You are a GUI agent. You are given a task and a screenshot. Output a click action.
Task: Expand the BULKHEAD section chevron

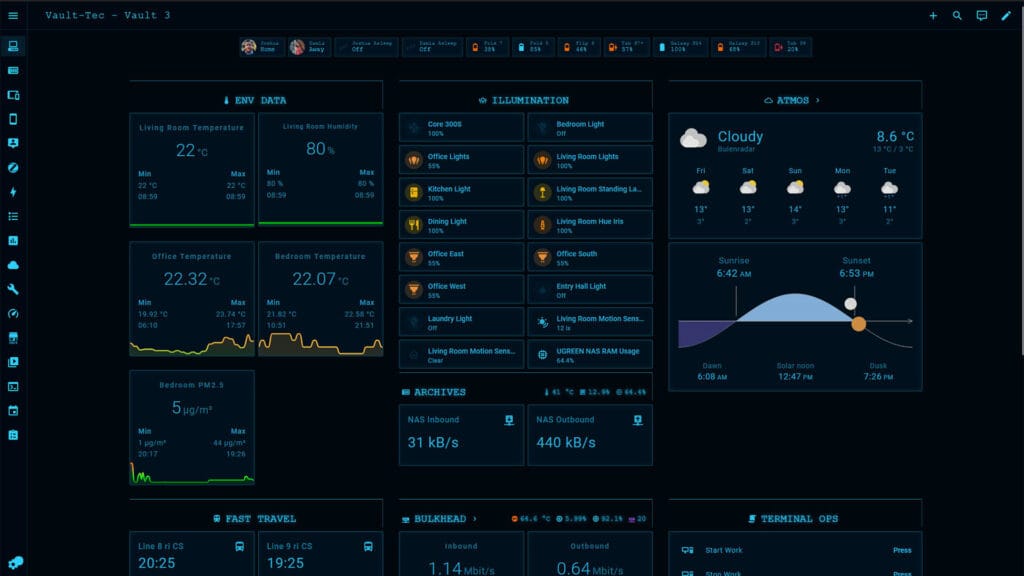[475, 519]
